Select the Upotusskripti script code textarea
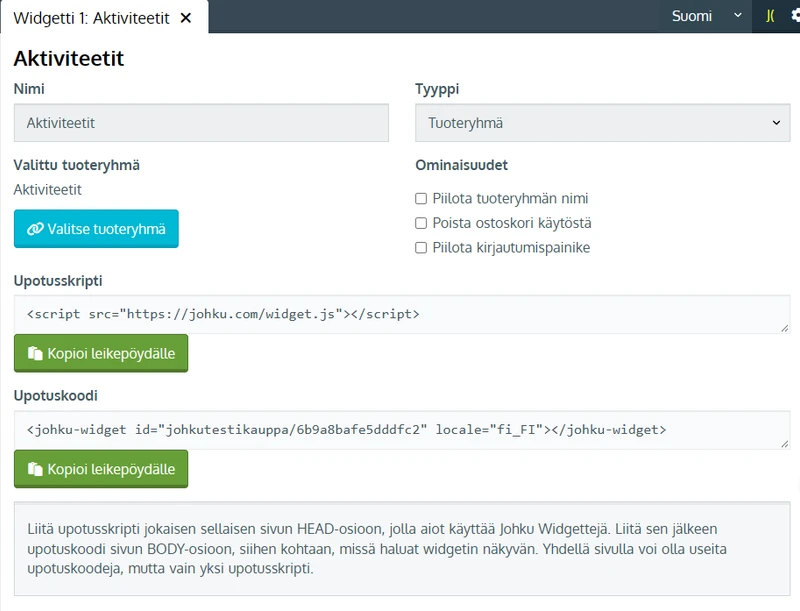800x611 pixels. [x=402, y=314]
